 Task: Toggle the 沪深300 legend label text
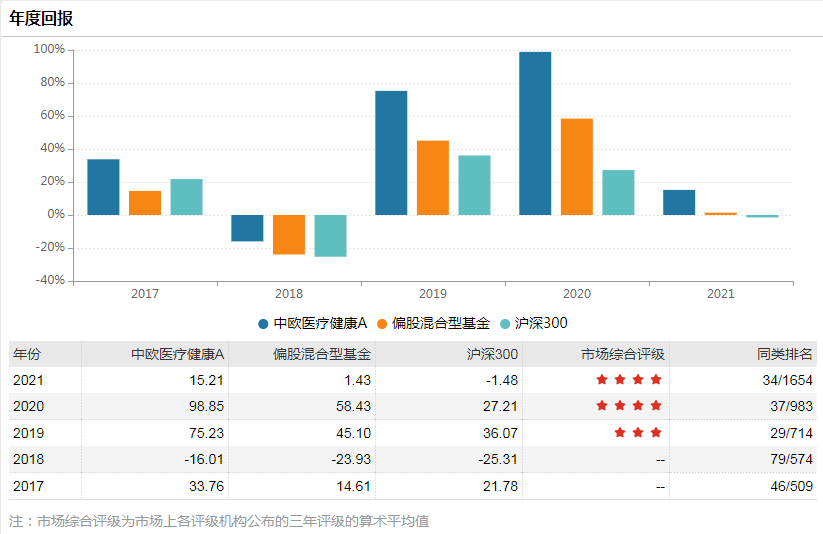(541, 323)
